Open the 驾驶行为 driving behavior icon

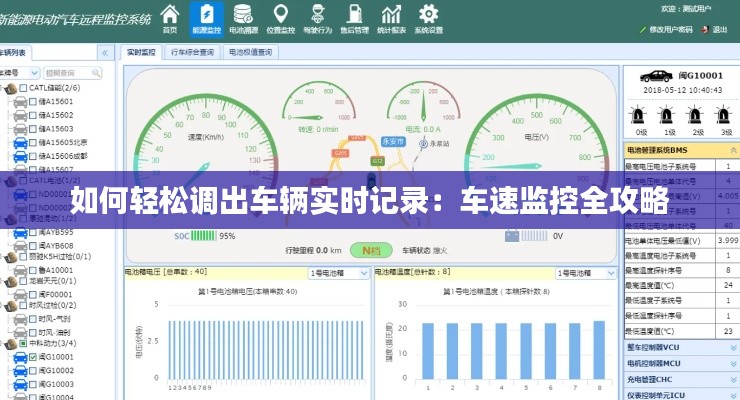[317, 17]
